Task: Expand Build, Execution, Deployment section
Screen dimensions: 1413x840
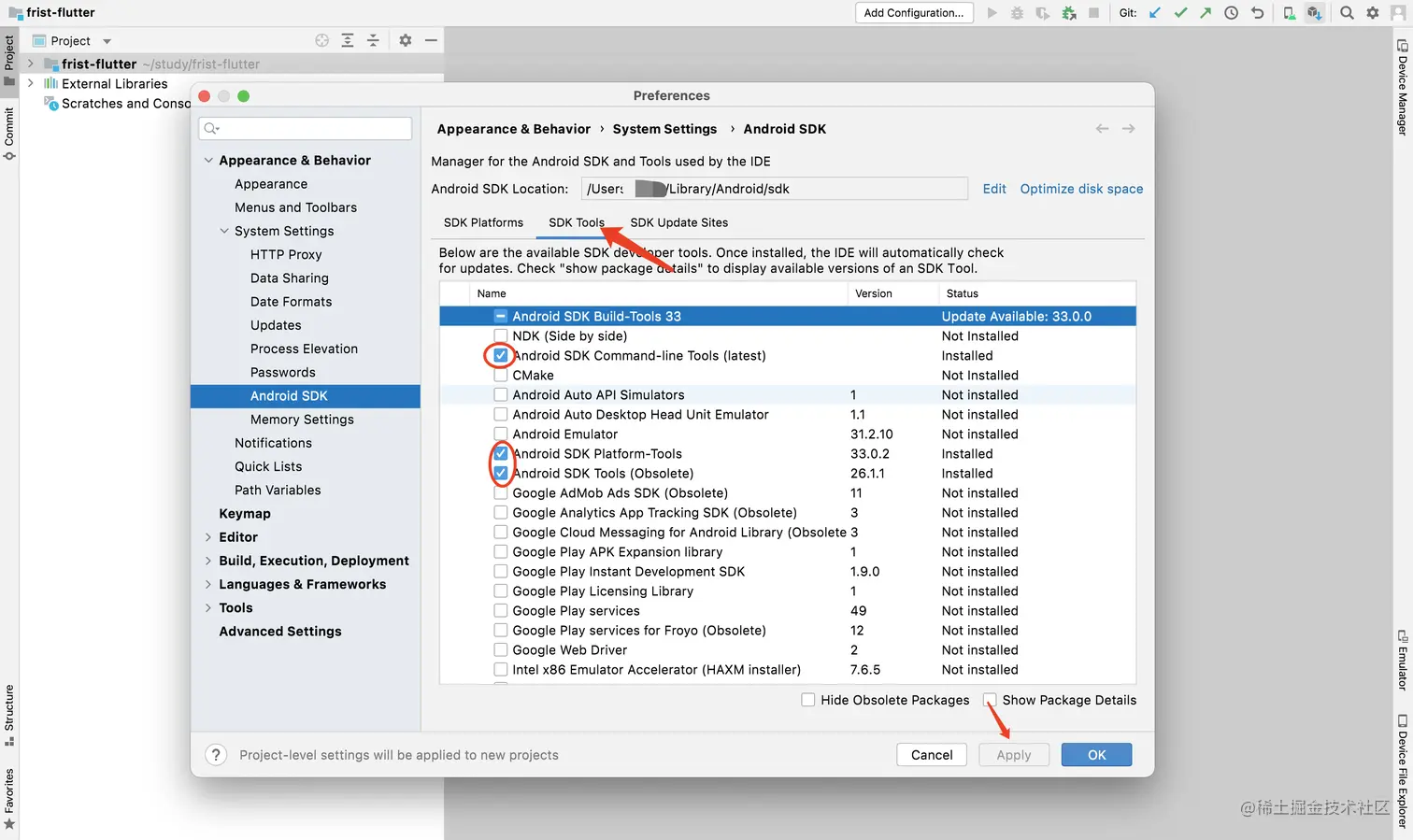Action: [208, 561]
